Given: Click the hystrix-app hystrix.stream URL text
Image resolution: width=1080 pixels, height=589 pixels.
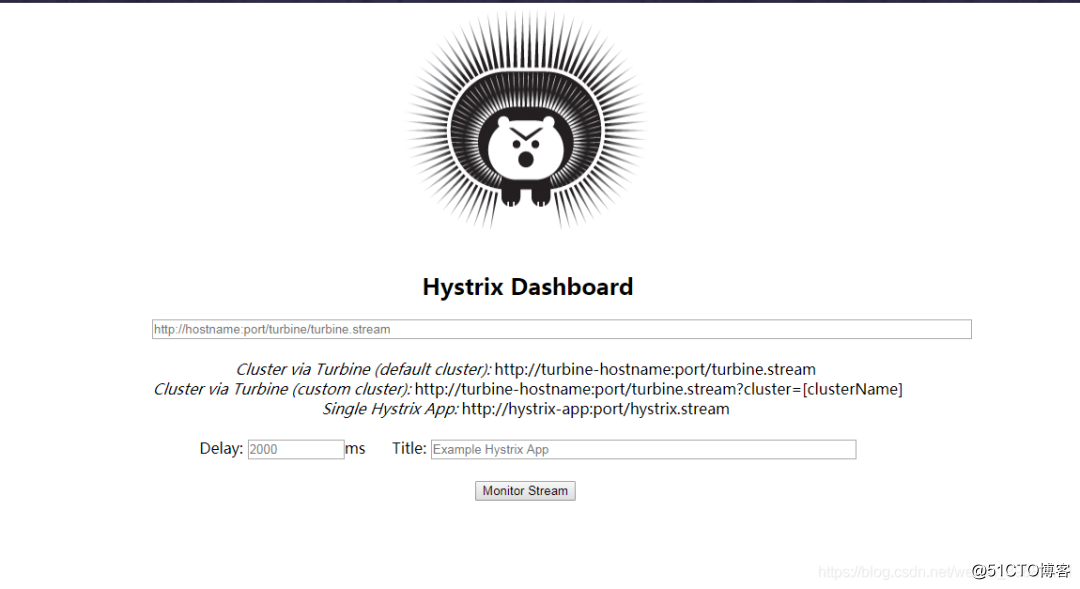Looking at the screenshot, I should pos(595,409).
